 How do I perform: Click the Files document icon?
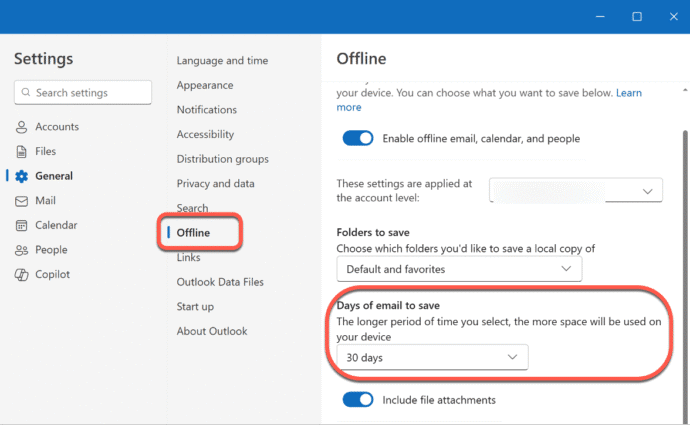click(x=21, y=152)
